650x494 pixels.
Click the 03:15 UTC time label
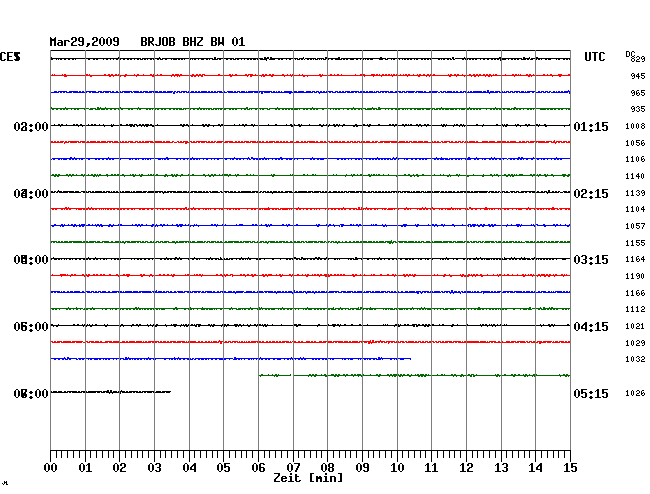pos(591,260)
